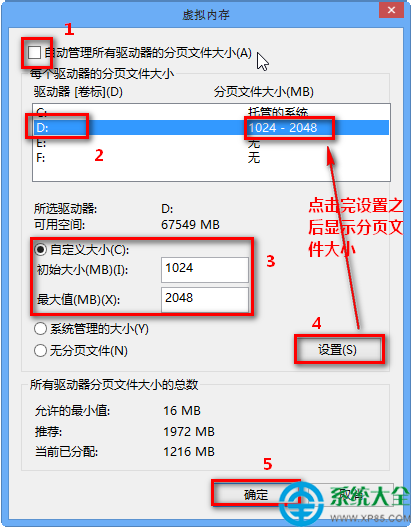The width and height of the screenshot is (413, 529).
Task: Click the 初始大小 input field
Action: click(x=205, y=270)
